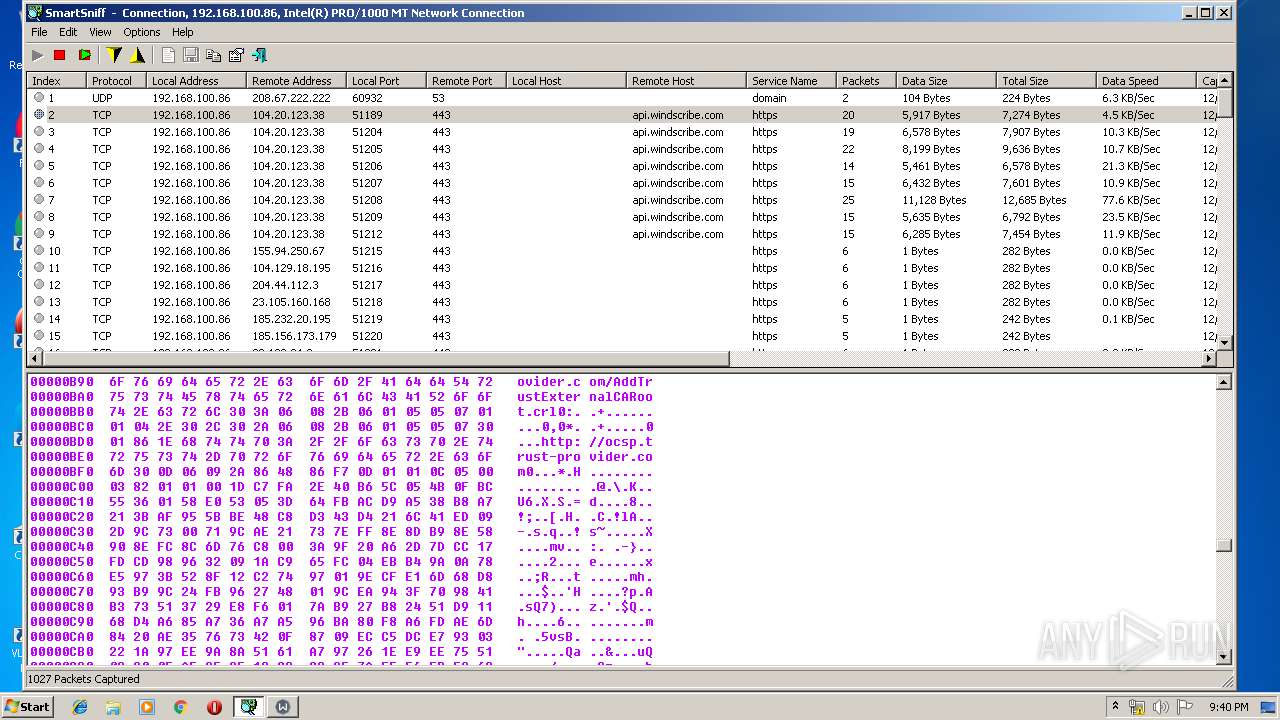The image size is (1280, 720).
Task: Select remote address 185.156.173.179 row
Action: (622, 336)
